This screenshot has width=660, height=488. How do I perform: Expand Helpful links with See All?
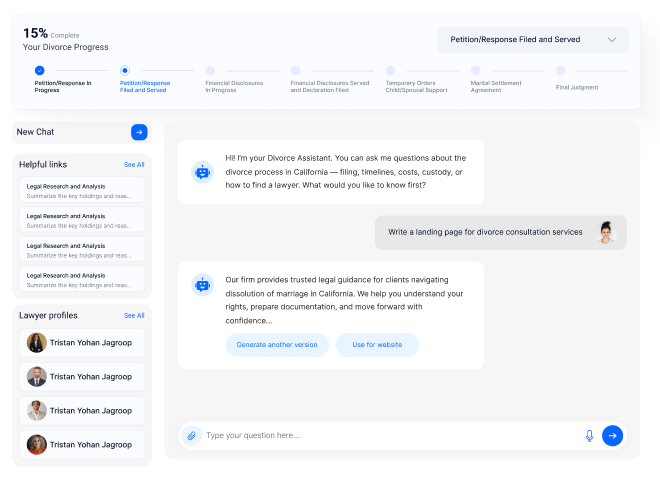coord(134,164)
